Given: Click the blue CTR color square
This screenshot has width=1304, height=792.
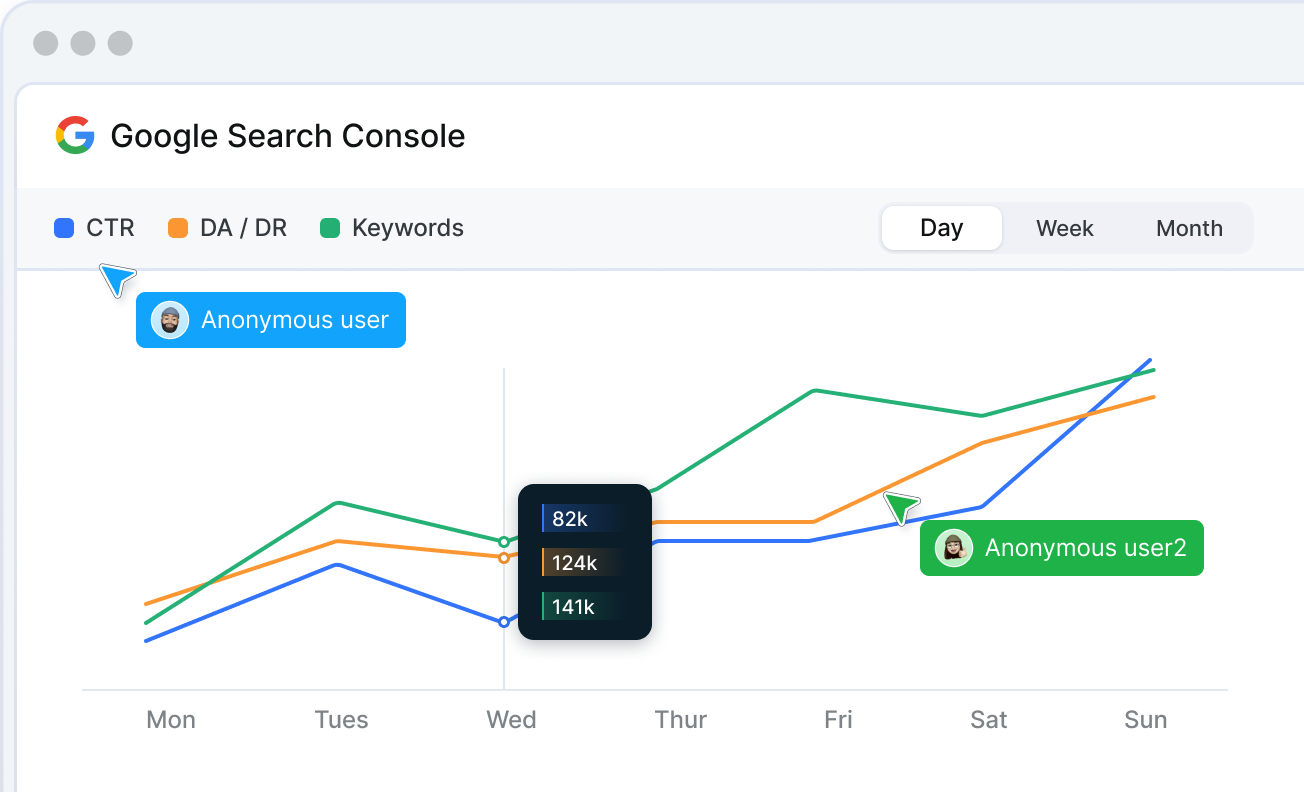Looking at the screenshot, I should pyautogui.click(x=64, y=228).
